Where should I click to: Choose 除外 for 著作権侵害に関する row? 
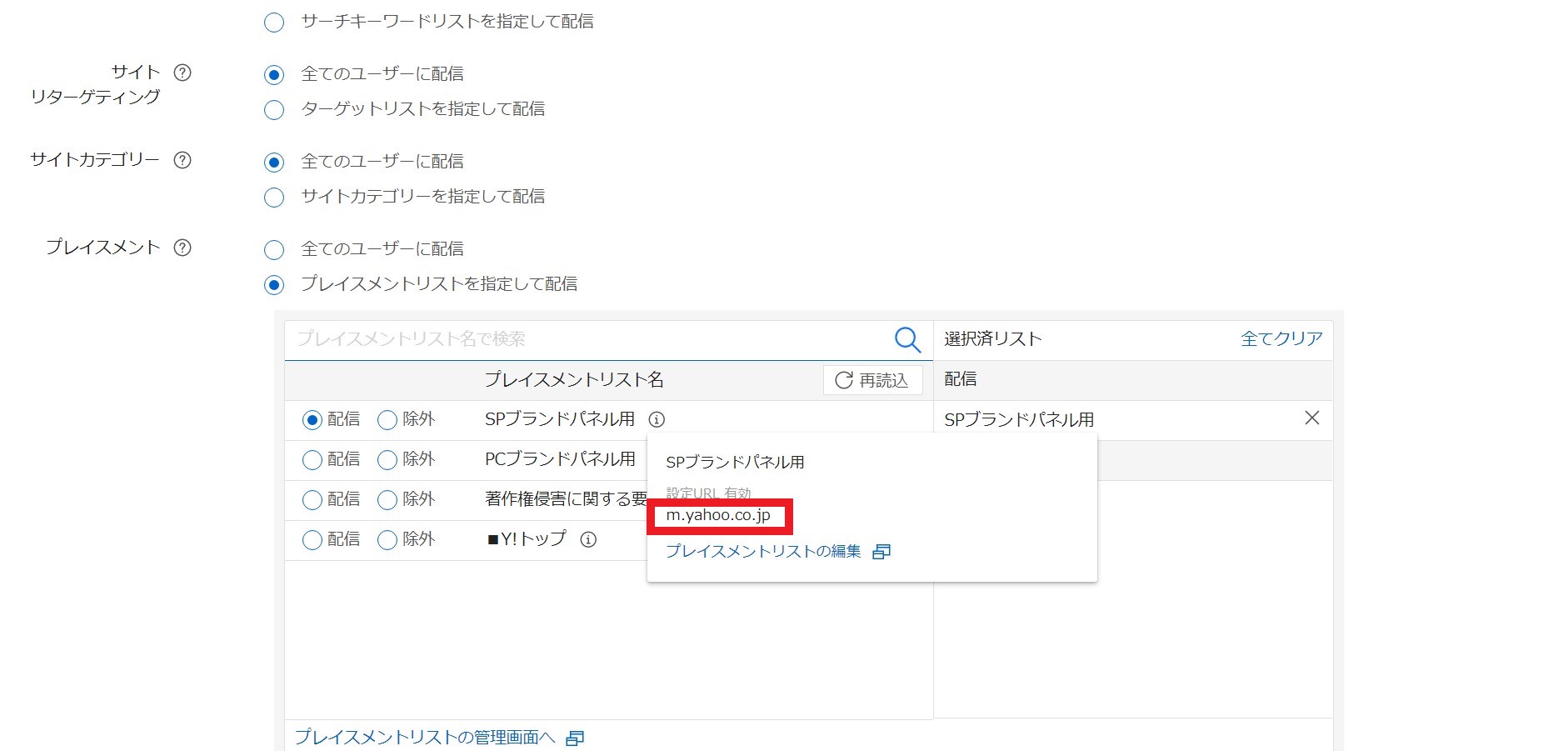click(387, 500)
